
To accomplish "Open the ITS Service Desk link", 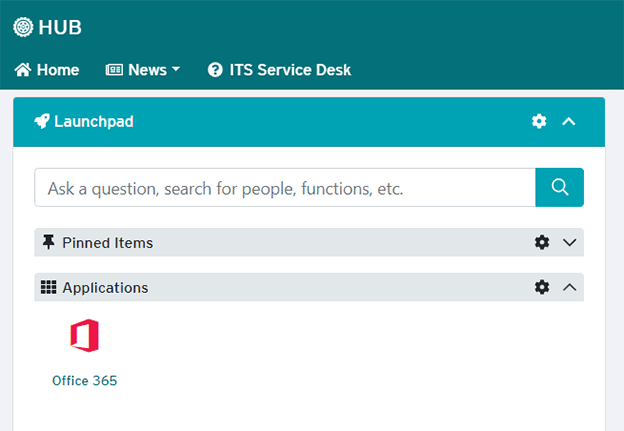I will 290,70.
